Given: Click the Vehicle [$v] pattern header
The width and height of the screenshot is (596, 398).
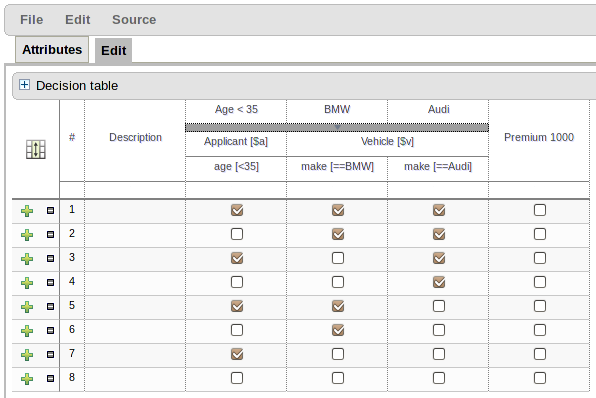Looking at the screenshot, I should click(x=387, y=141).
